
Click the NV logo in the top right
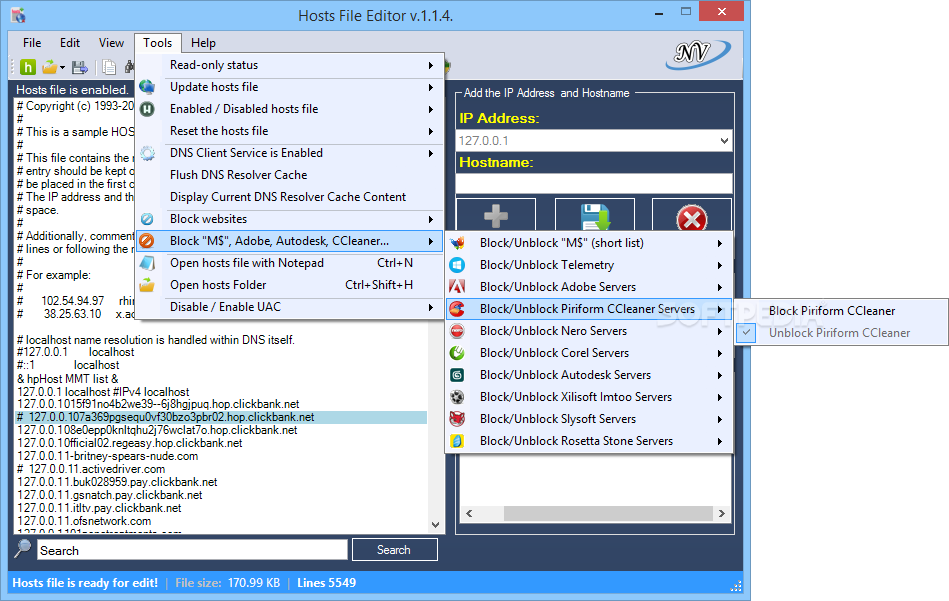tap(698, 54)
